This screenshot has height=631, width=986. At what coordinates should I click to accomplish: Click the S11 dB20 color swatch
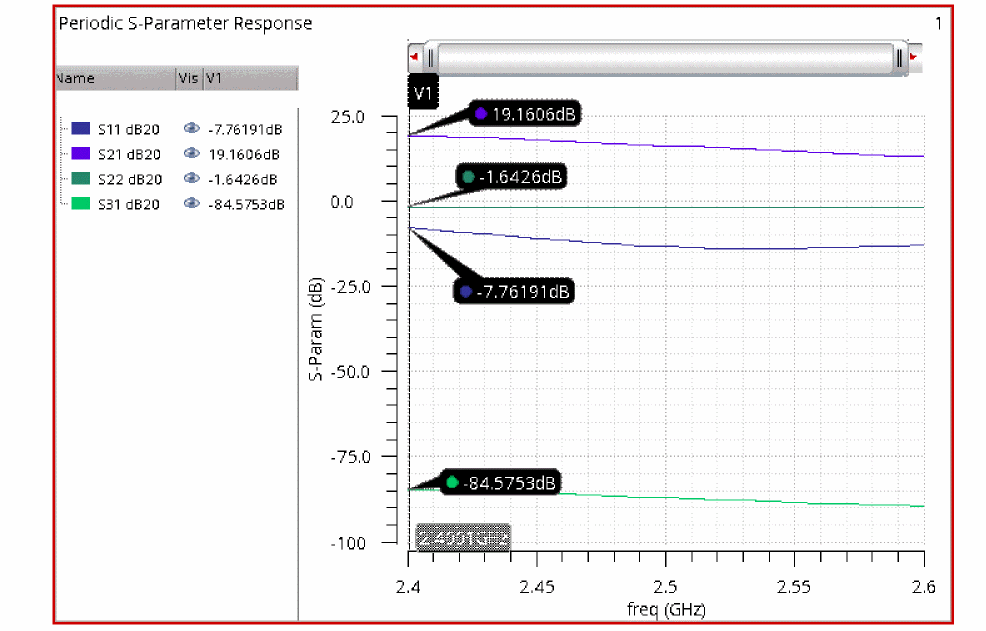(x=80, y=128)
